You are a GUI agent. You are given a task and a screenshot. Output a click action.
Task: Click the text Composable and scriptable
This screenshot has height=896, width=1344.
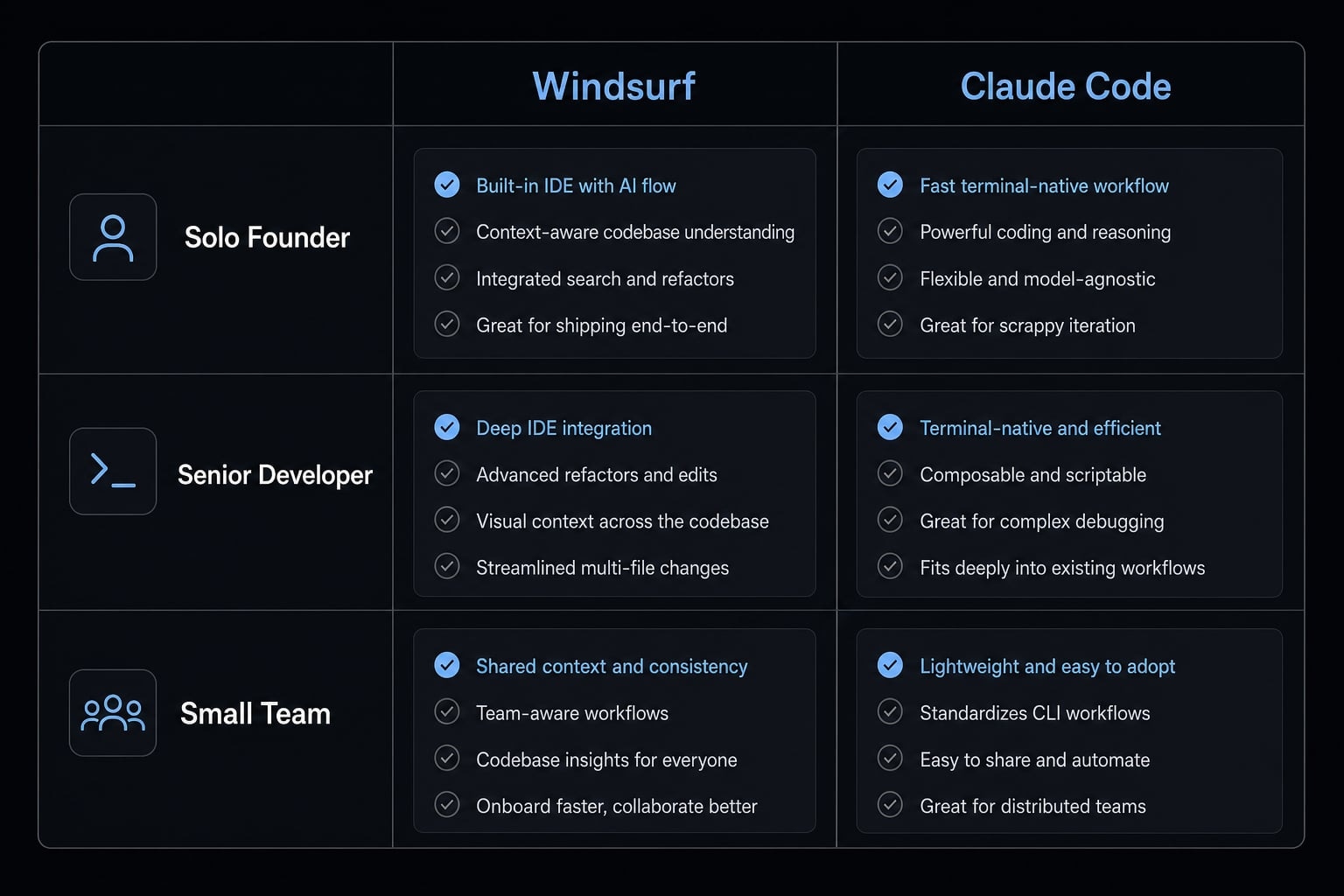[1032, 474]
